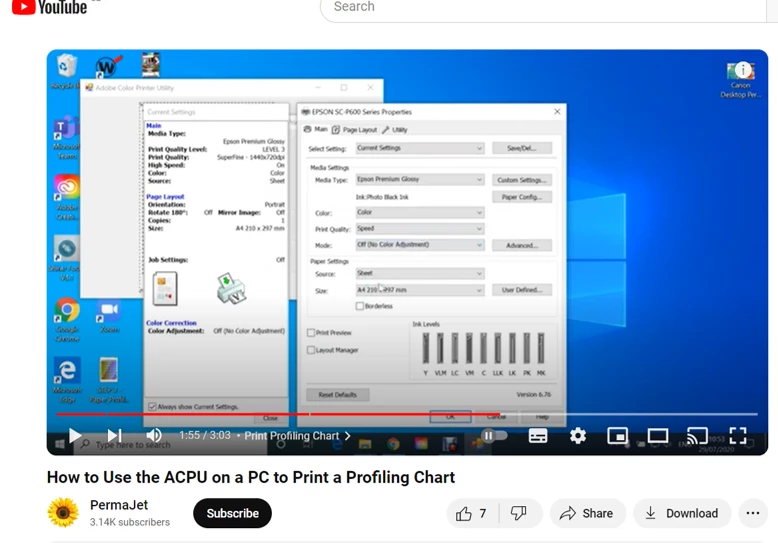Viewport: 778px width, 543px height.
Task: Click the document page icon in Current Settings
Action: [165, 288]
